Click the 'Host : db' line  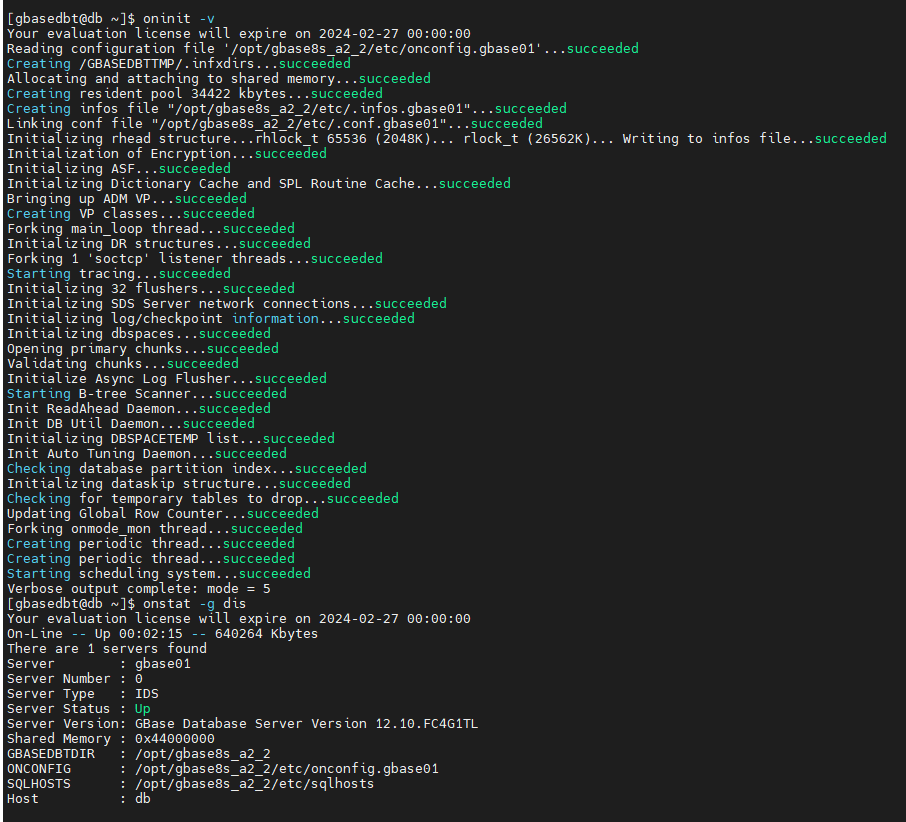pos(78,798)
